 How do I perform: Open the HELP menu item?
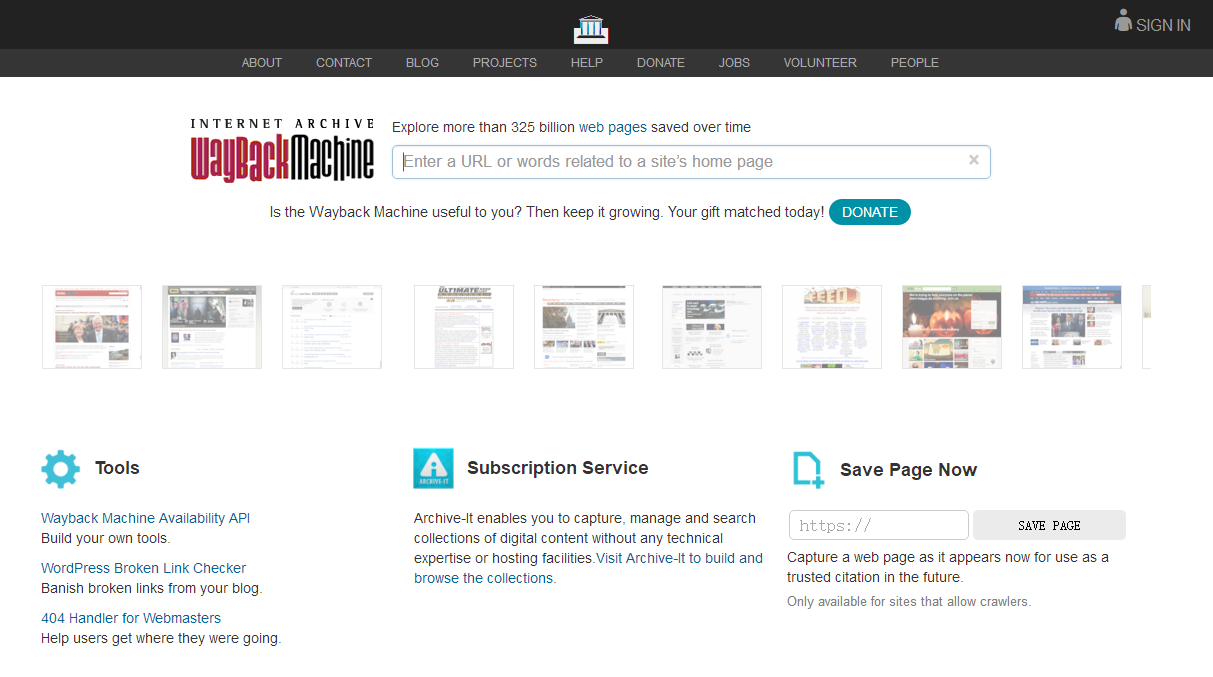tap(587, 62)
